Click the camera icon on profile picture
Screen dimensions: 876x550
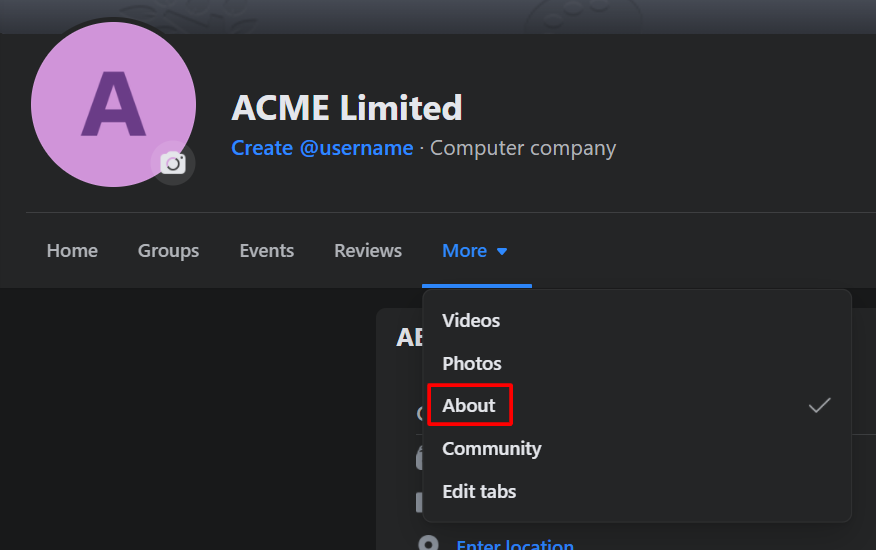pos(173,163)
